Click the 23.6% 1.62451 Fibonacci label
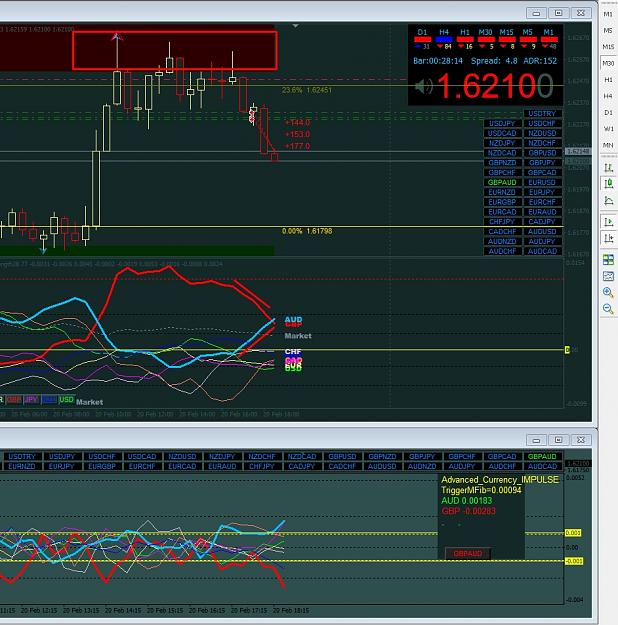Viewport: 618px width, 625px height. click(307, 90)
